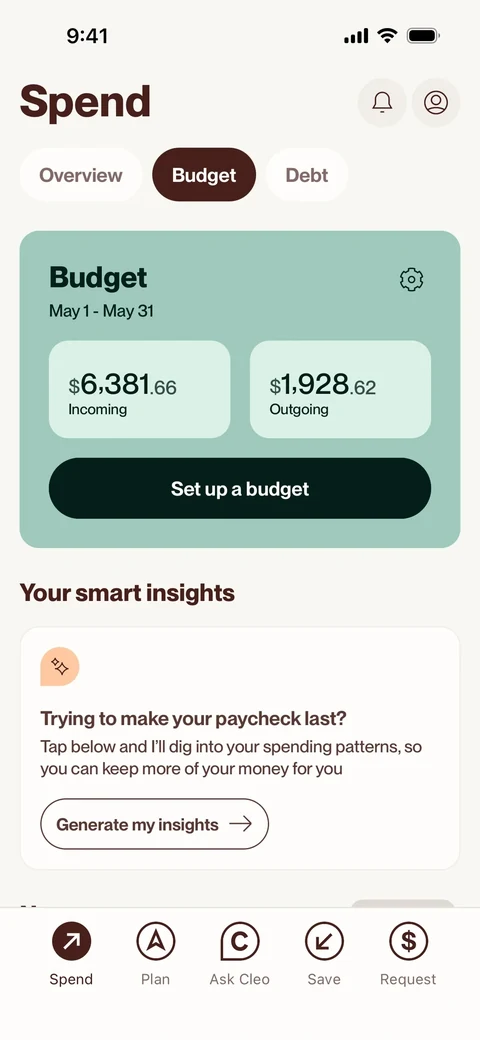Viewport: 480px width, 1040px height.
Task: Open the profile account icon
Action: click(436, 102)
